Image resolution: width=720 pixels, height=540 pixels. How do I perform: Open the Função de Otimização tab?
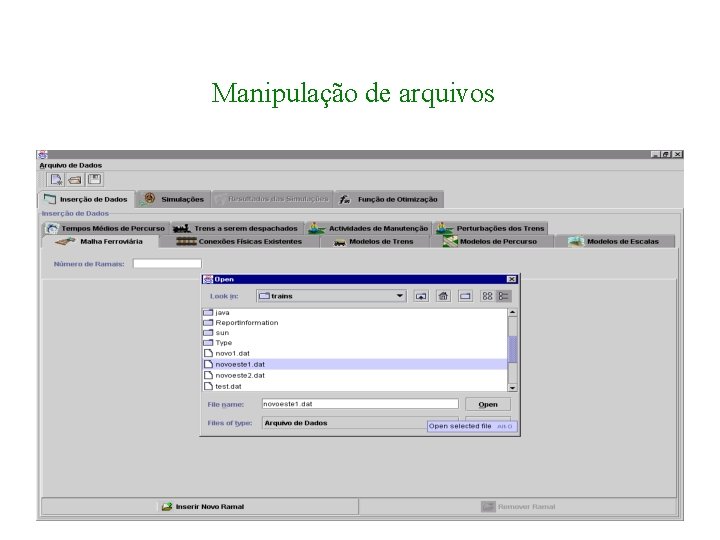pos(389,199)
